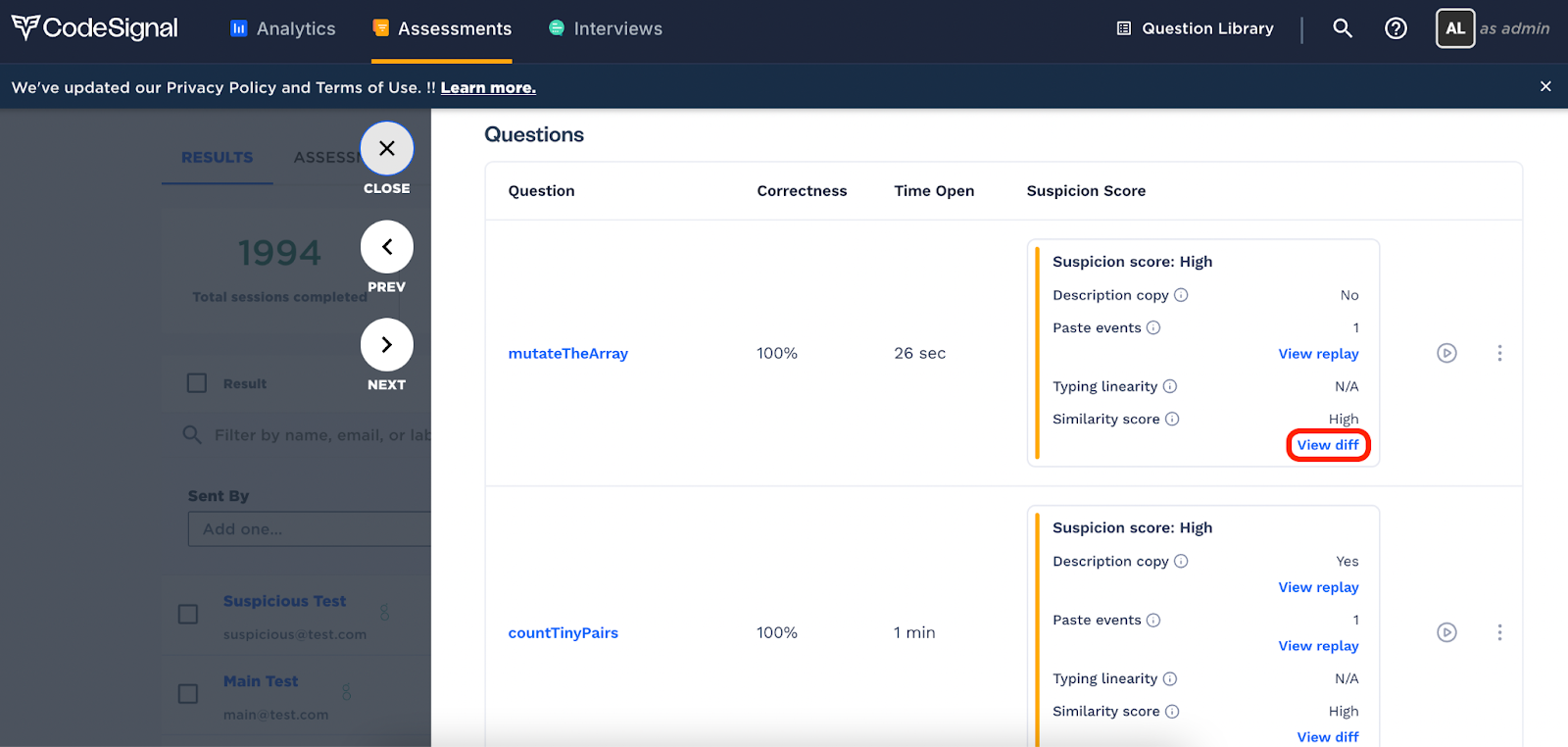Check the Main Test row checkbox
The height and width of the screenshot is (747, 1568).
(x=188, y=694)
